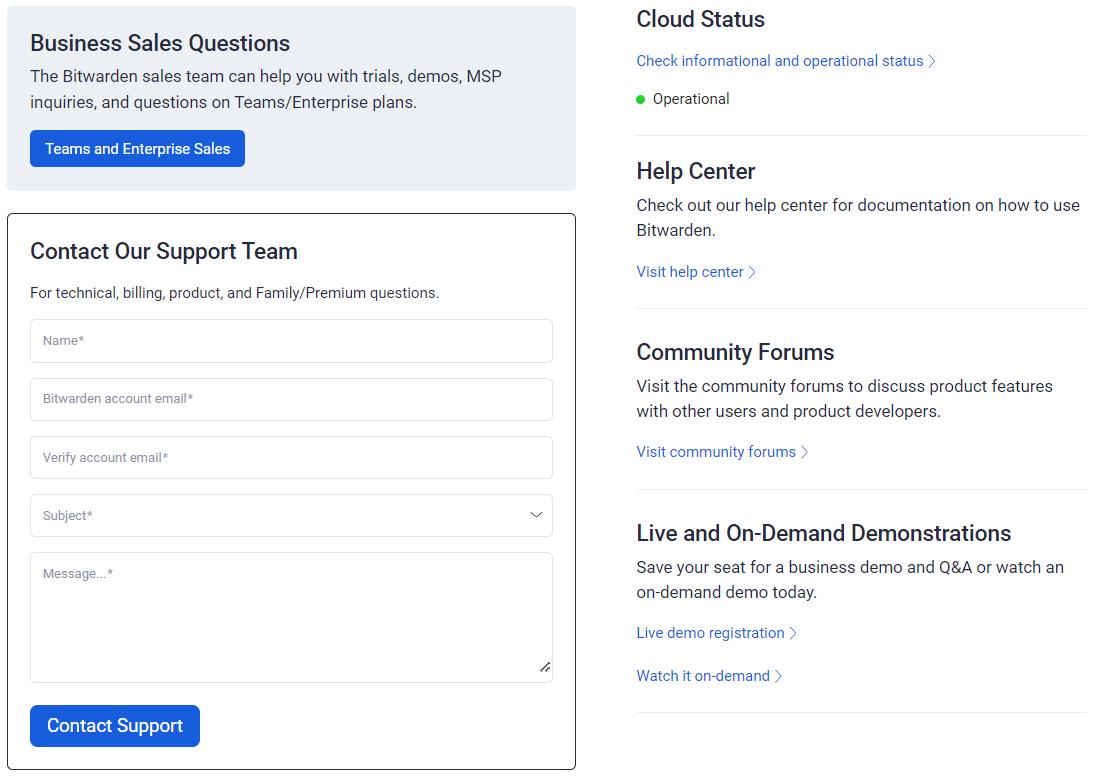Image resolution: width=1098 pixels, height=779 pixels.
Task: Click arrow next to Watch it on-demand
Action: (x=779, y=677)
